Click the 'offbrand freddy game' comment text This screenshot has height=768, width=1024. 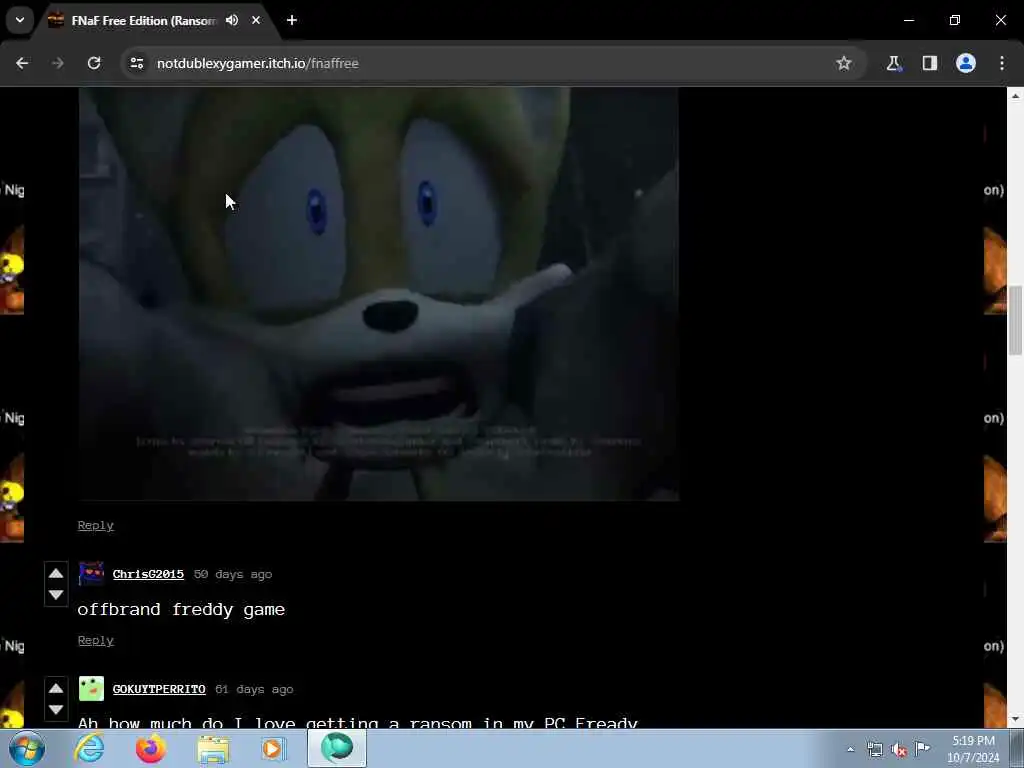tap(181, 609)
